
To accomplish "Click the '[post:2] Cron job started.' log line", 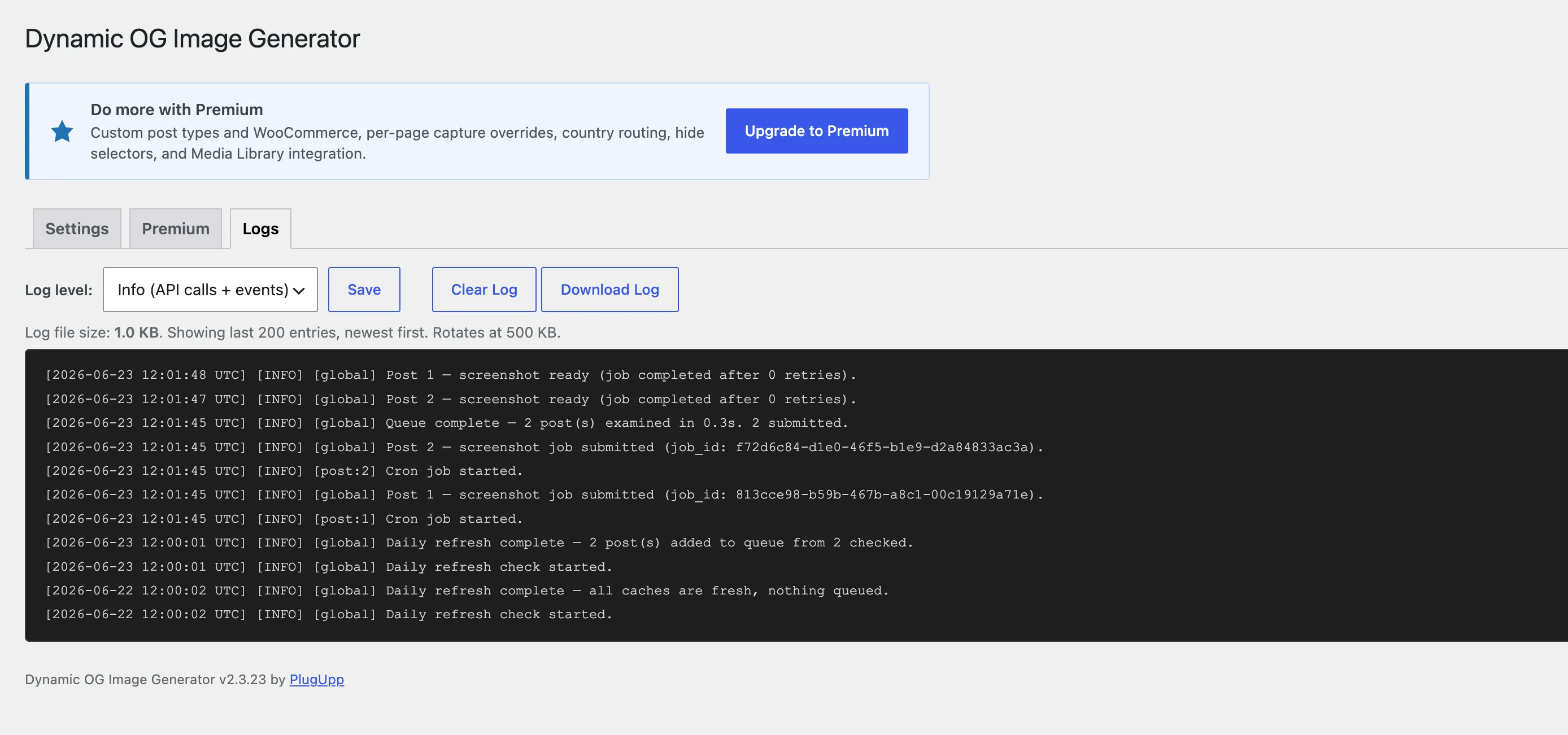I will [x=284, y=471].
